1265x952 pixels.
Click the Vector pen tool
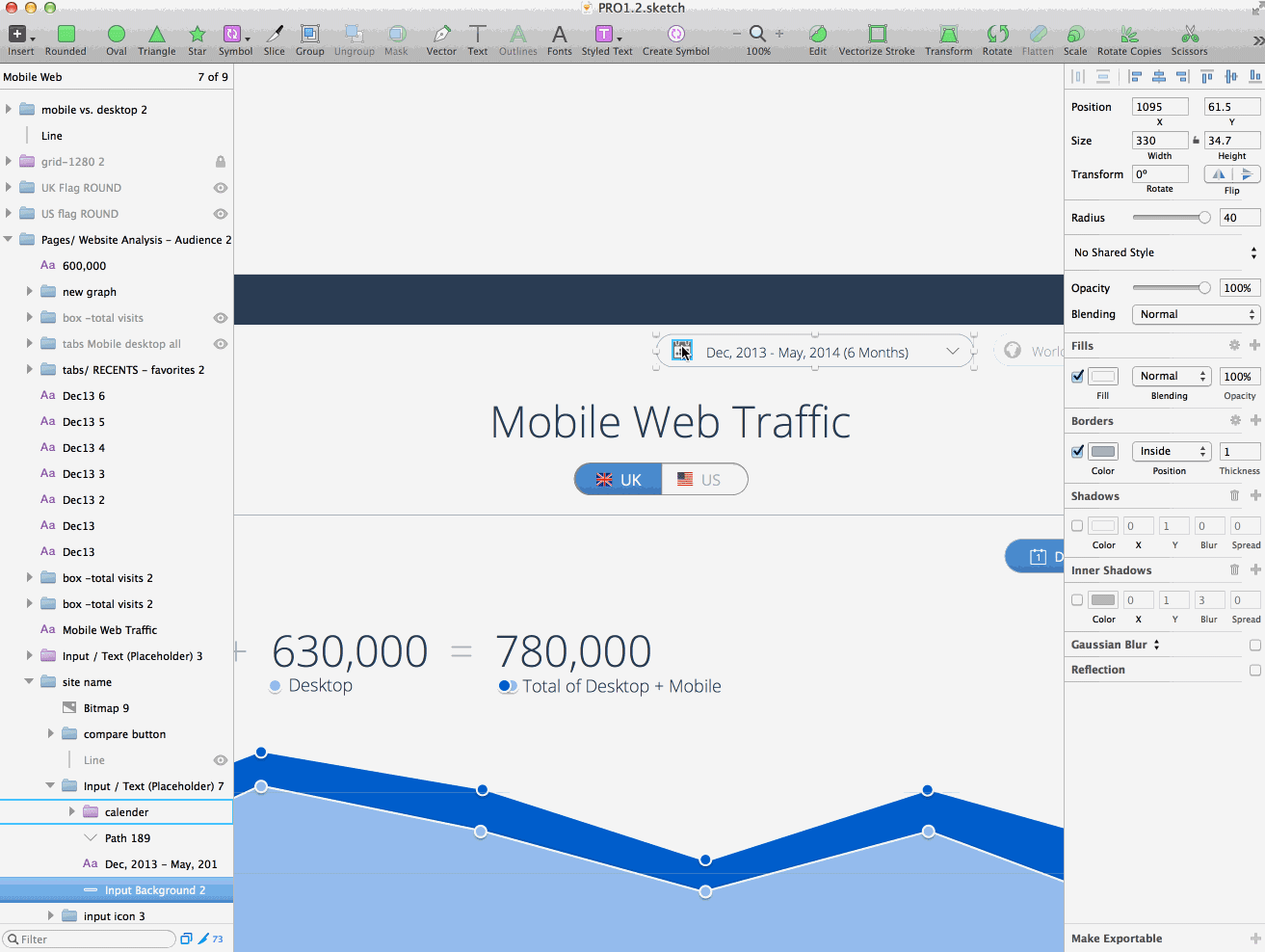(441, 40)
